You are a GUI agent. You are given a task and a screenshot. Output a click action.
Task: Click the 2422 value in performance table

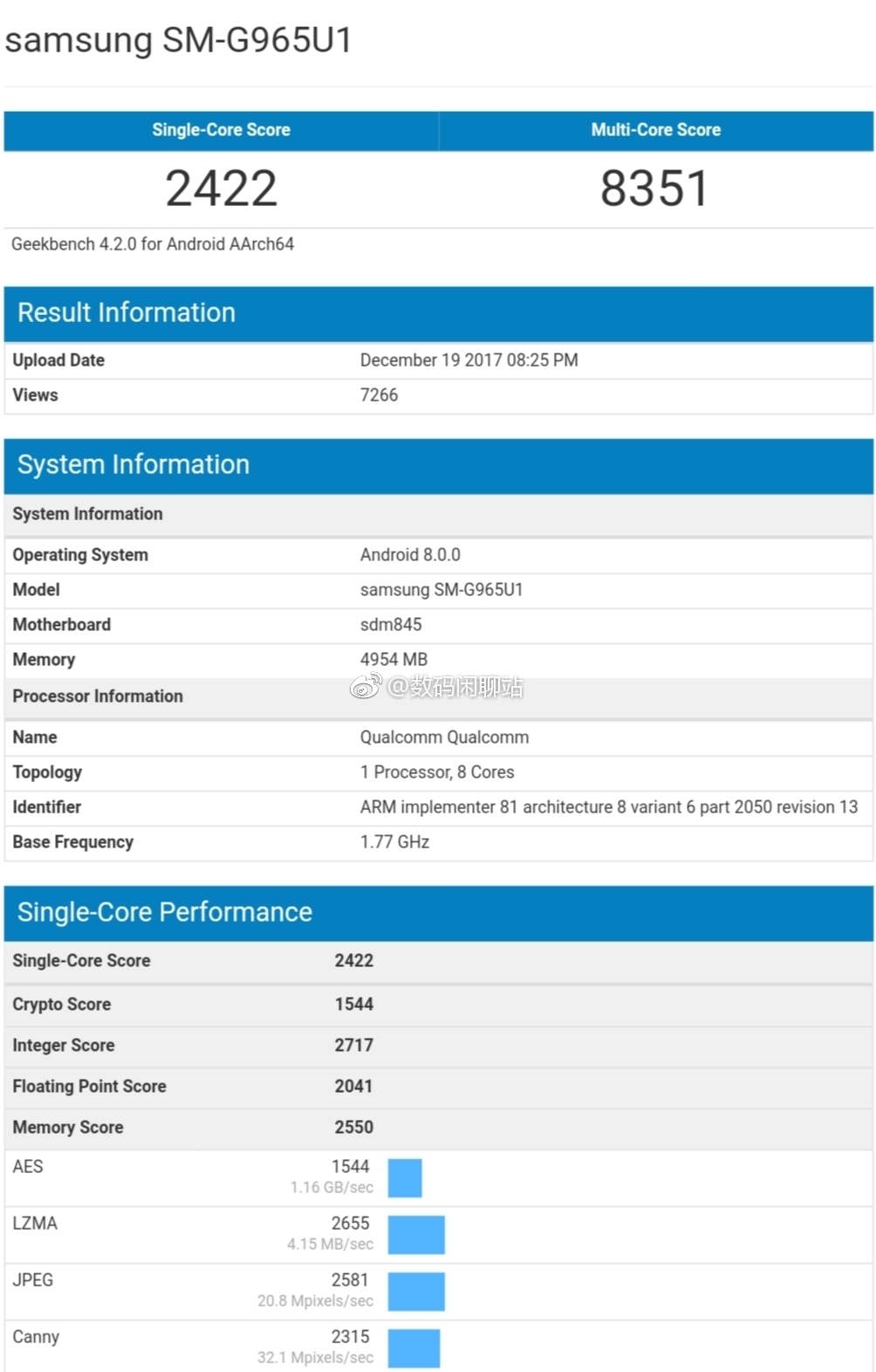tap(354, 961)
